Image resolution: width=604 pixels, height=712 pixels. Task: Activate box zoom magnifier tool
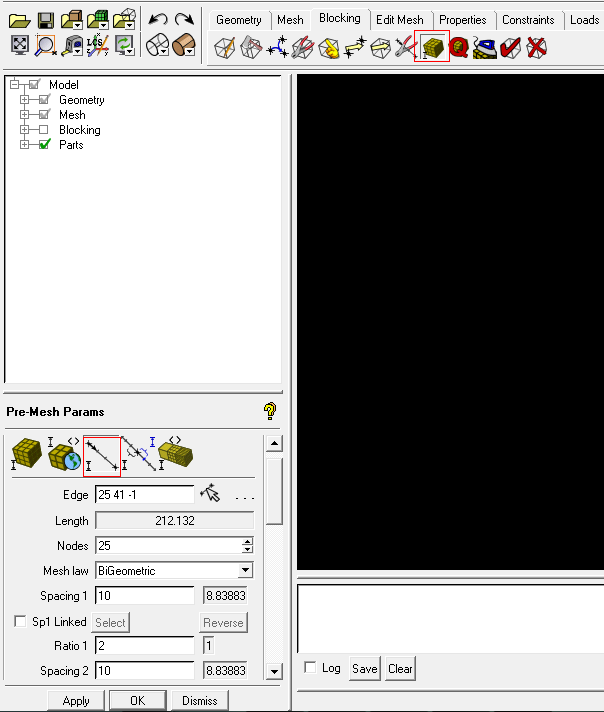[46, 45]
